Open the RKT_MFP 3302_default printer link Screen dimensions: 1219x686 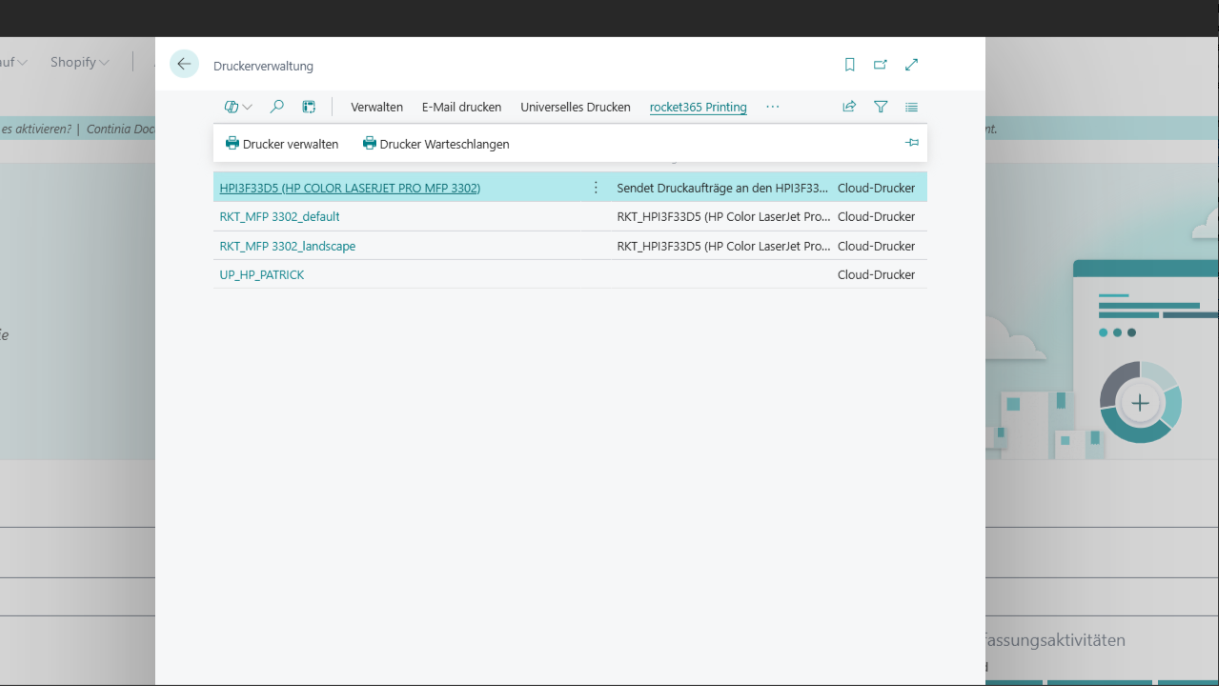click(280, 217)
